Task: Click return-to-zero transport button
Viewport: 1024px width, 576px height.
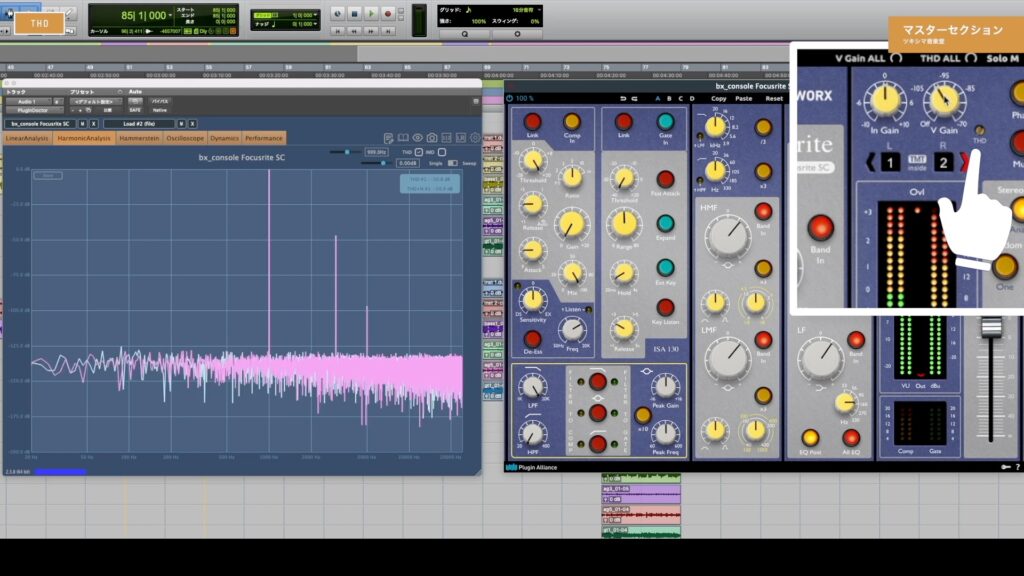Action: point(338,31)
